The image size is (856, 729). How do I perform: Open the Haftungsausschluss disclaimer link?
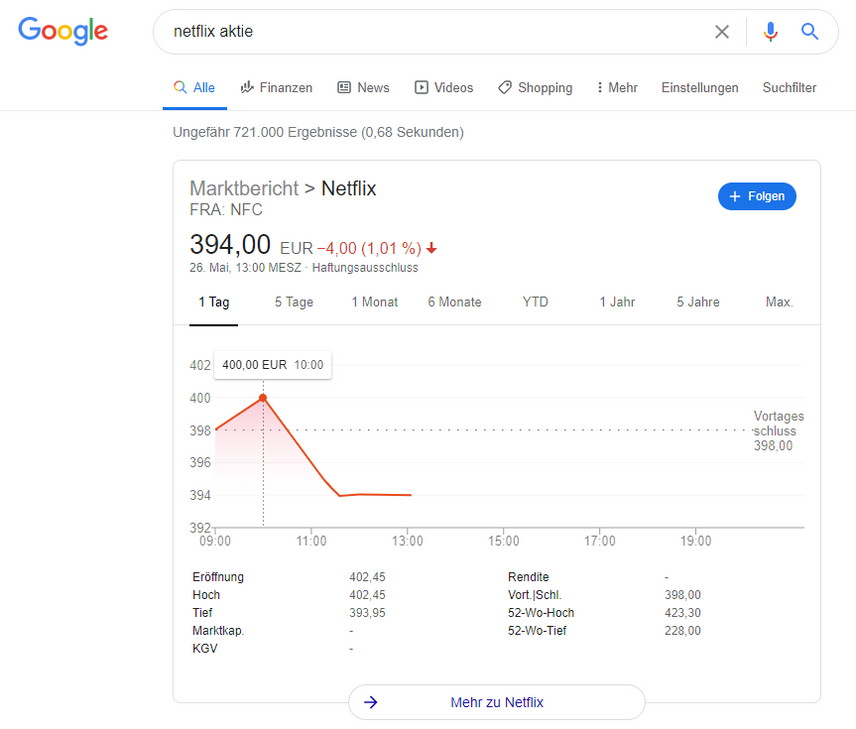click(365, 268)
